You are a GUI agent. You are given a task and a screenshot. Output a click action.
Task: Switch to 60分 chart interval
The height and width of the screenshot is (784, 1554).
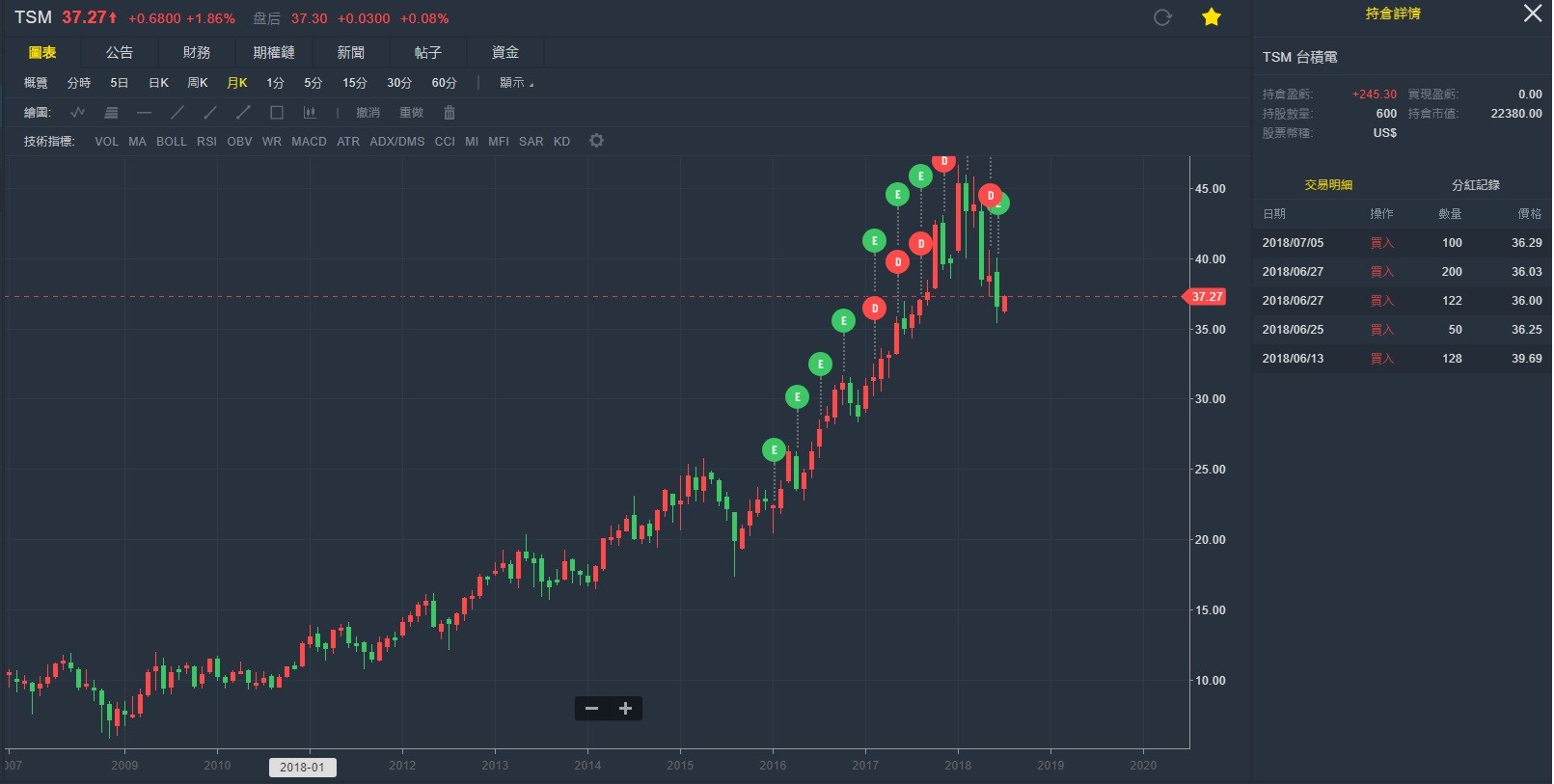444,83
